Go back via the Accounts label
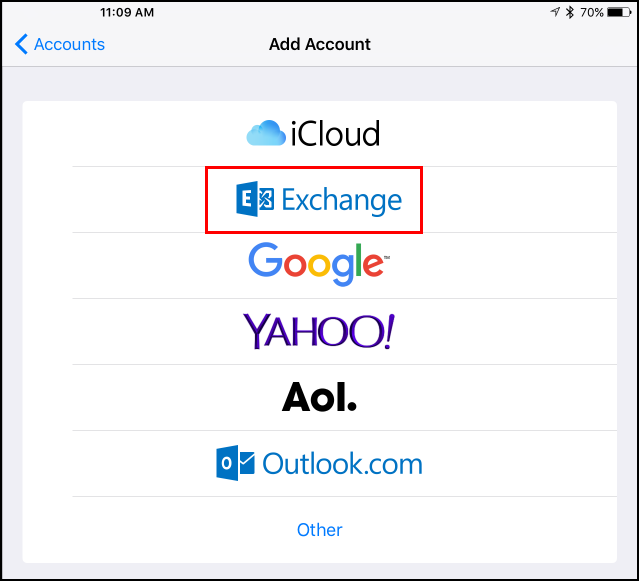This screenshot has height=581, width=639. pos(69,44)
